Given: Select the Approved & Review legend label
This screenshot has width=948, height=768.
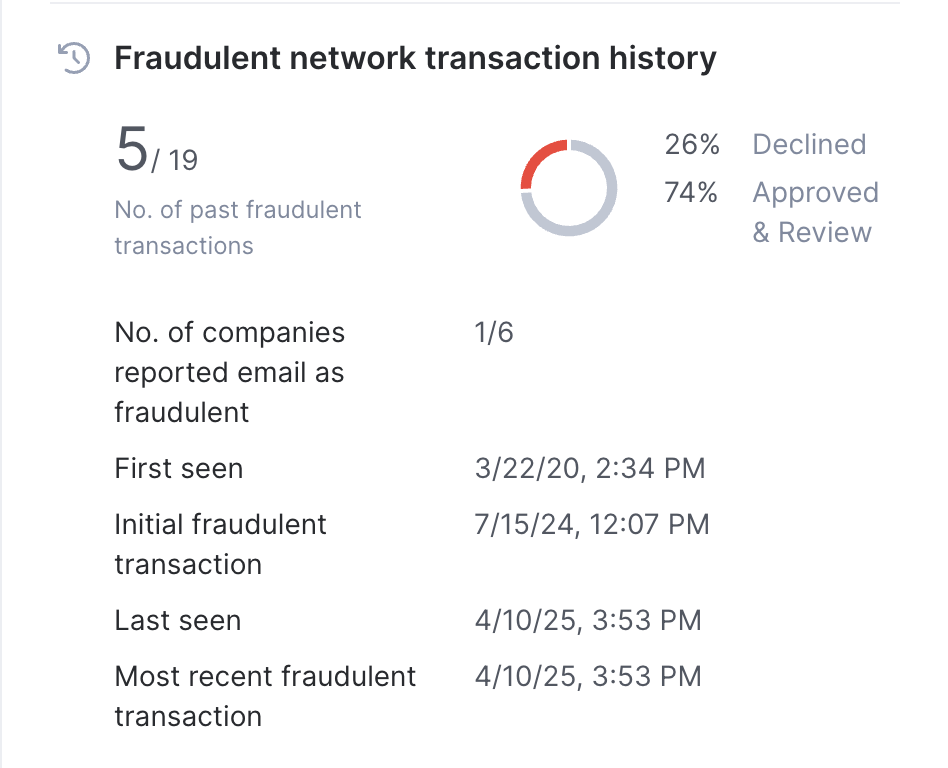Looking at the screenshot, I should [x=816, y=212].
